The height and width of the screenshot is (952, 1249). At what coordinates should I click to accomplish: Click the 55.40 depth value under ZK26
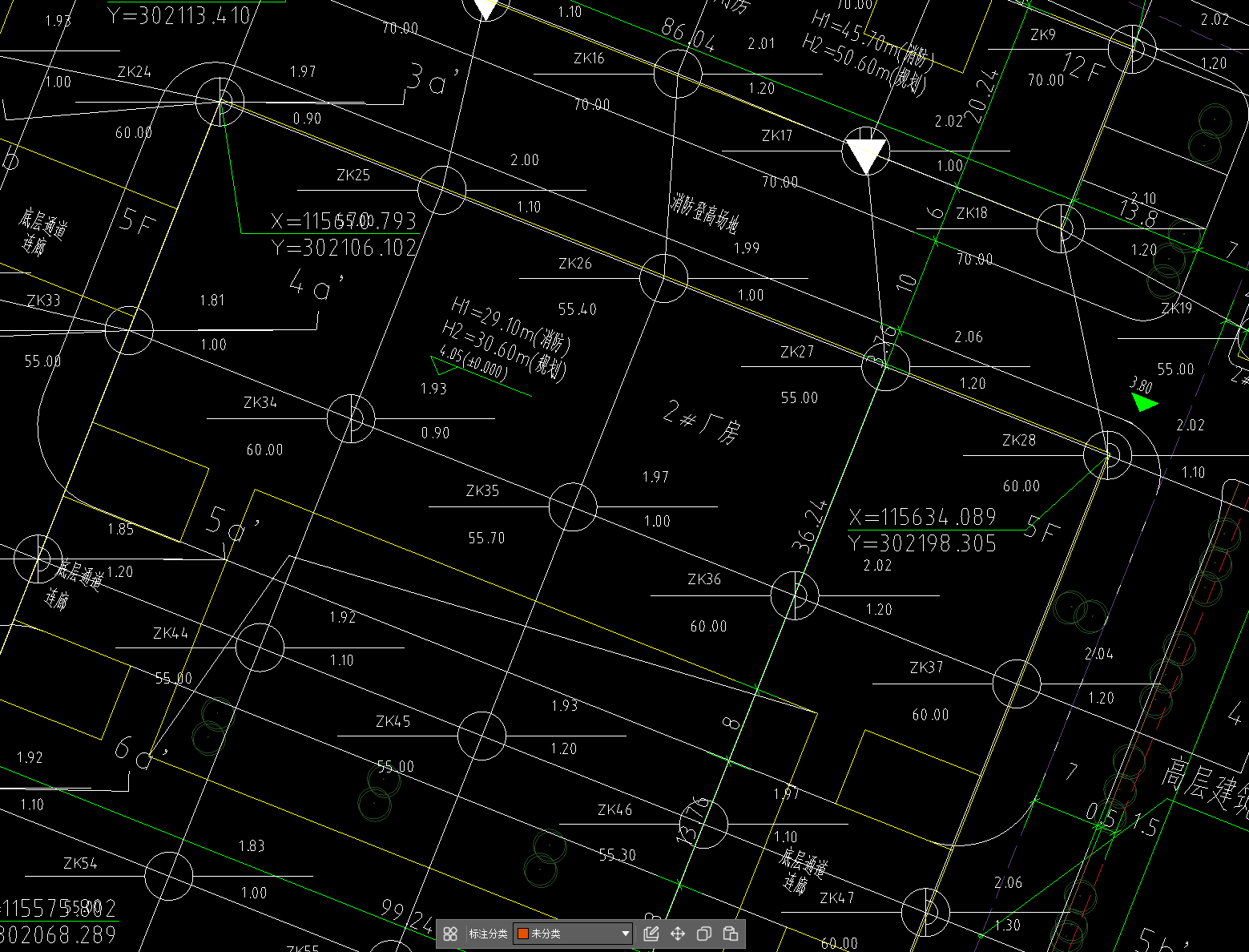click(577, 309)
